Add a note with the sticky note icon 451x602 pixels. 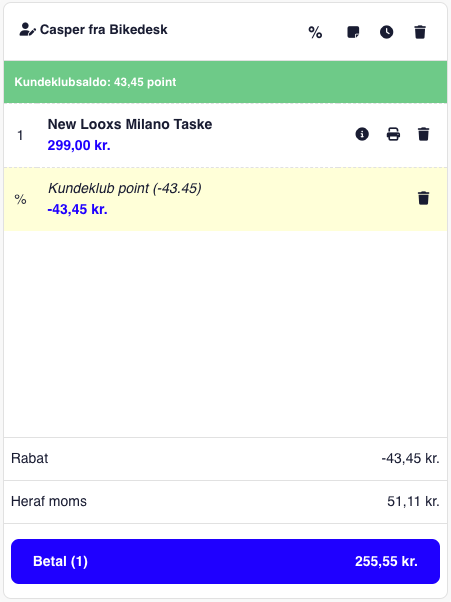tap(353, 32)
